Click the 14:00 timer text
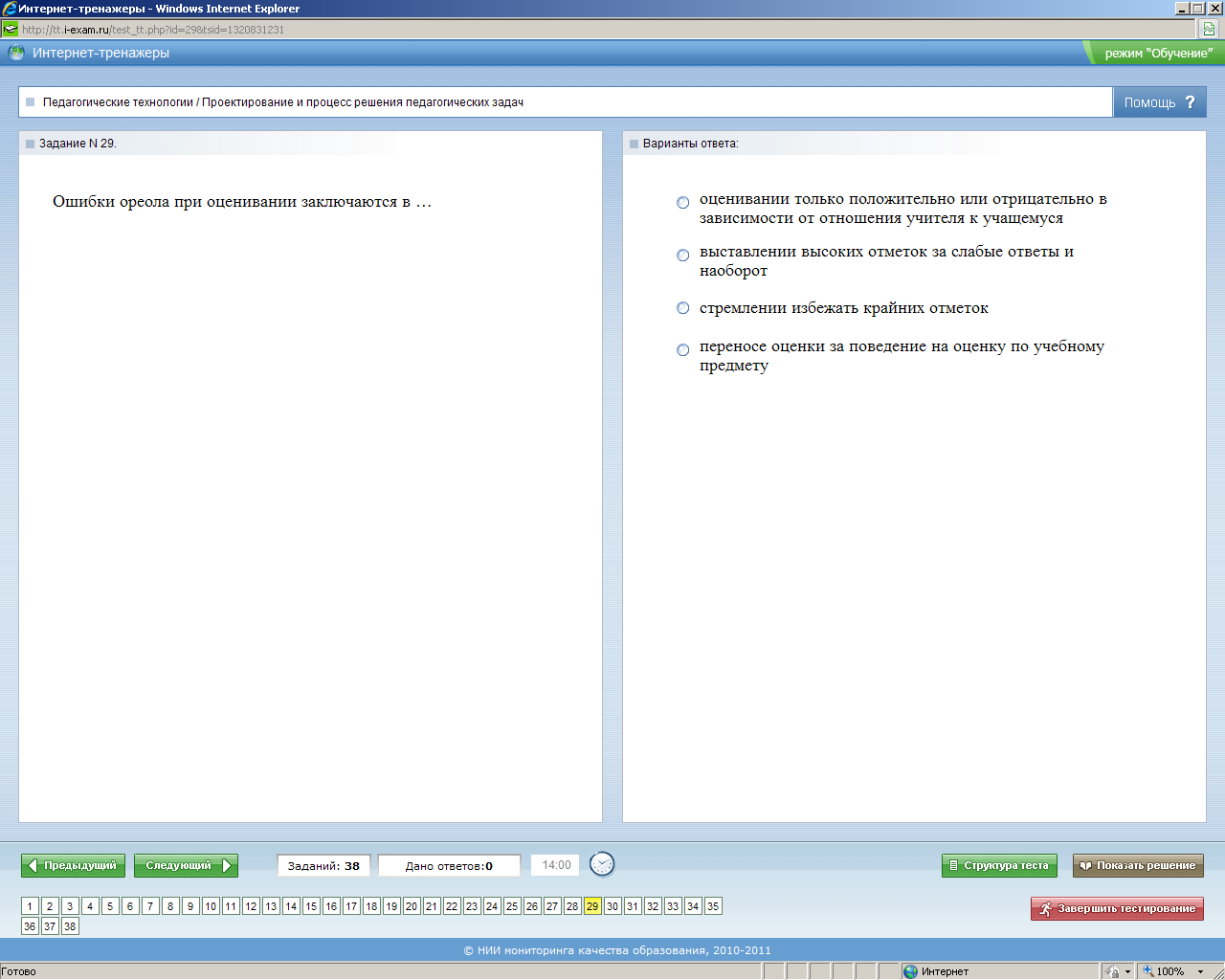The image size is (1225, 980). pos(556,865)
